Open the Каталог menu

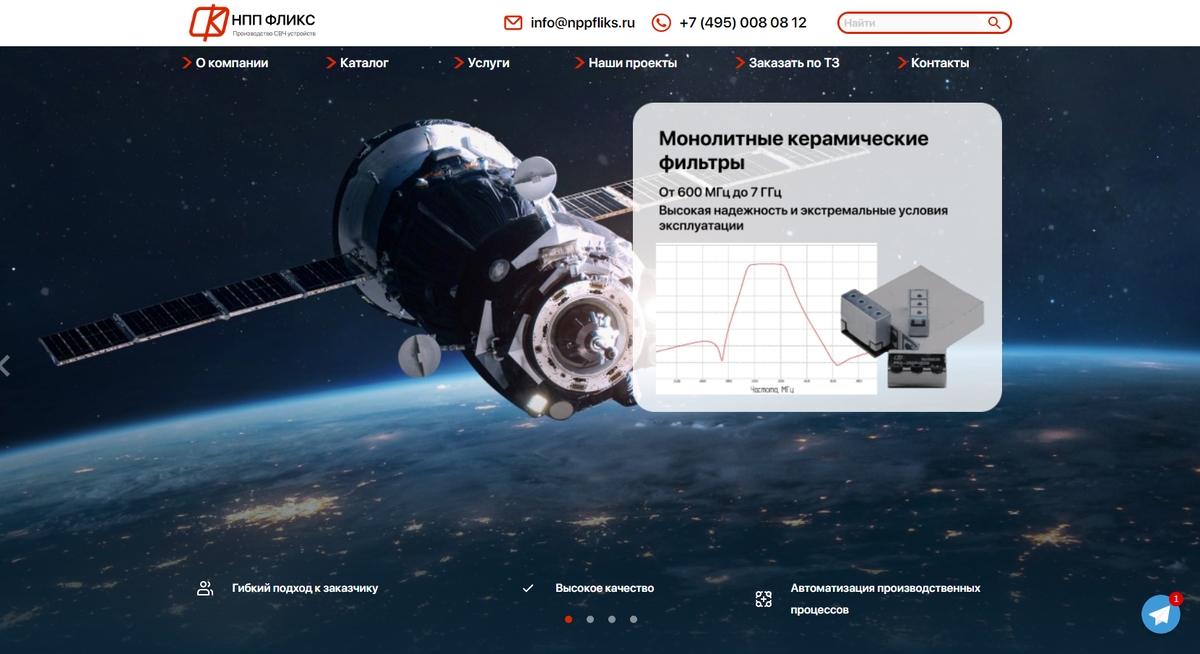click(x=364, y=63)
